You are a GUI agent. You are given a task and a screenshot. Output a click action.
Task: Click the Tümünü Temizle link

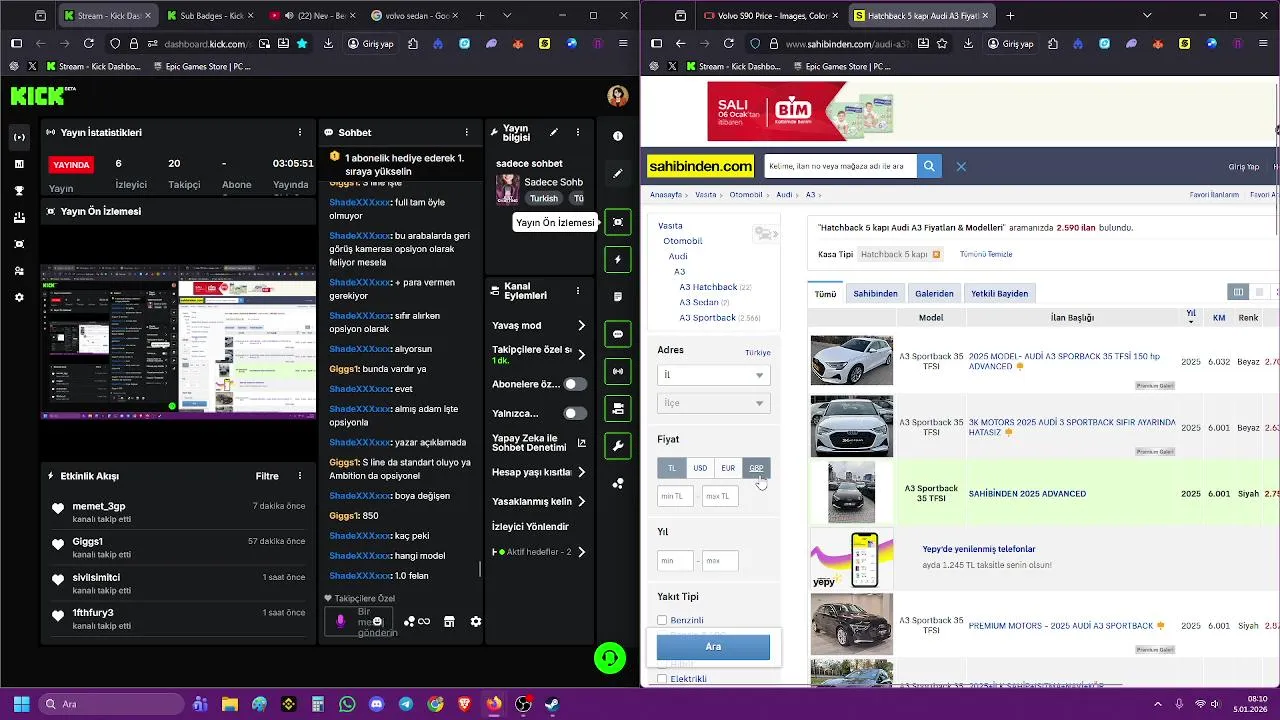coord(986,254)
